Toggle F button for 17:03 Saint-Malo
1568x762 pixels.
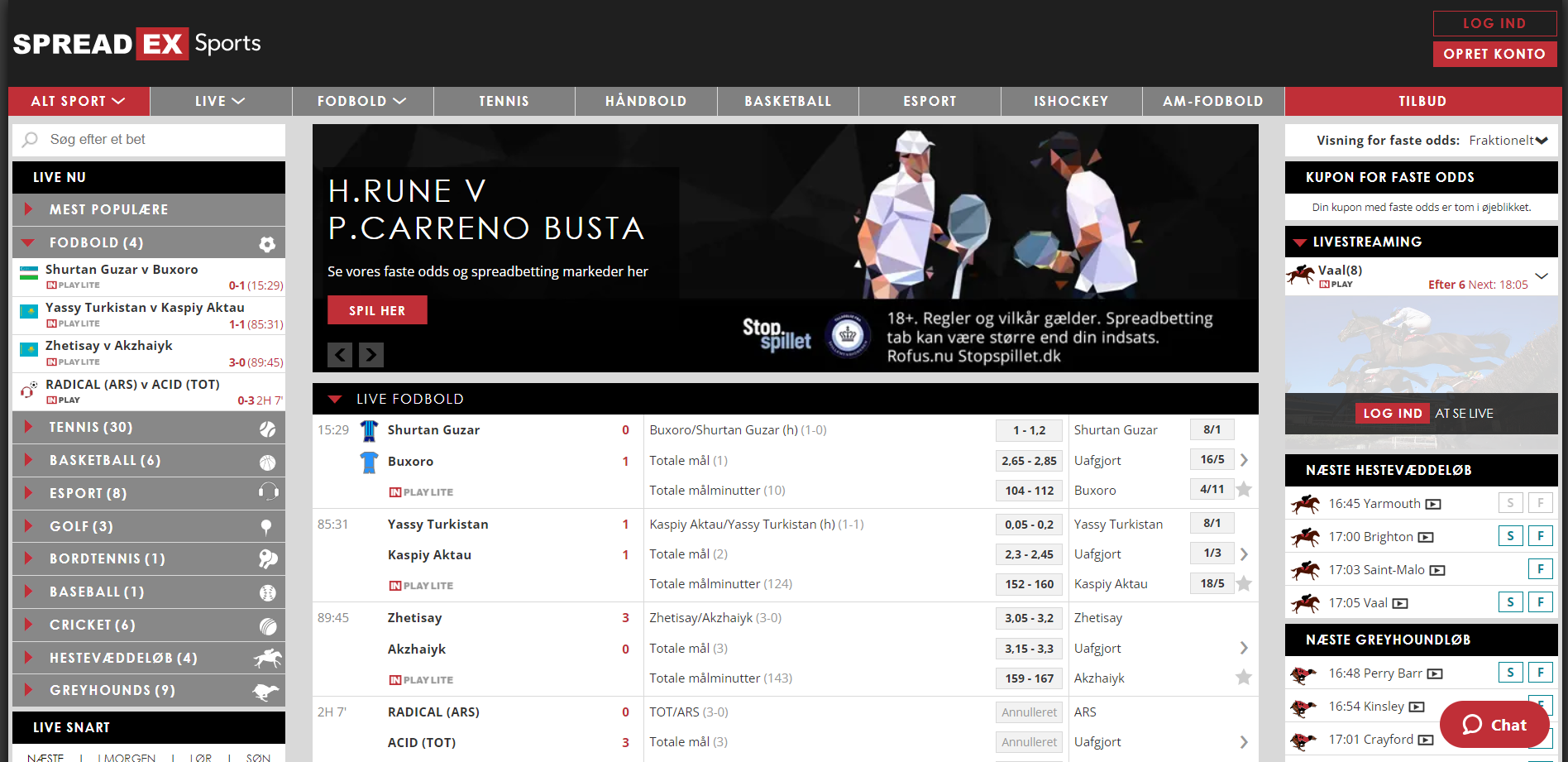1541,569
